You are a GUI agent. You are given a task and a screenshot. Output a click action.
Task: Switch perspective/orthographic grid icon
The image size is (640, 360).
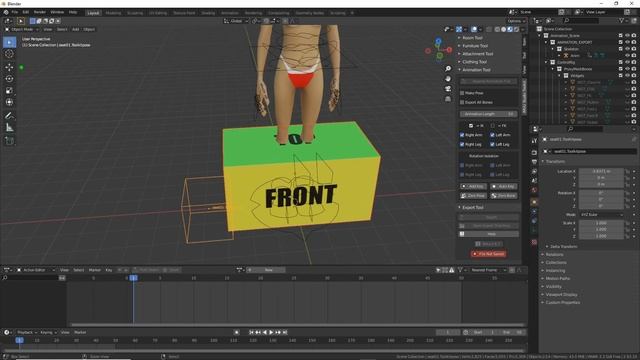tap(448, 99)
